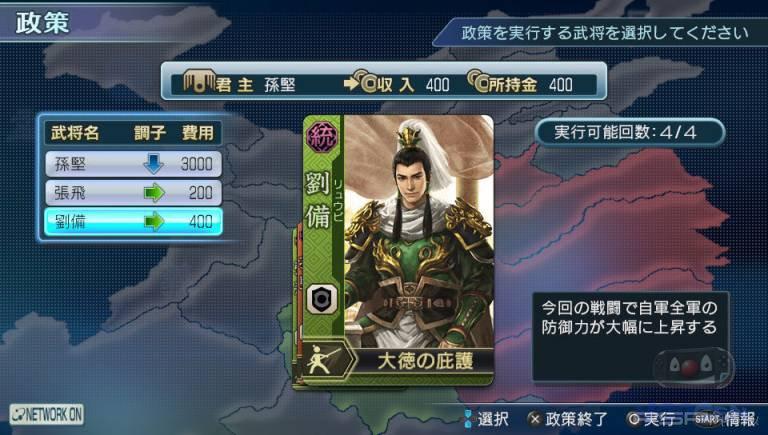Click the 政策終了 end policy button

click(x=568, y=419)
